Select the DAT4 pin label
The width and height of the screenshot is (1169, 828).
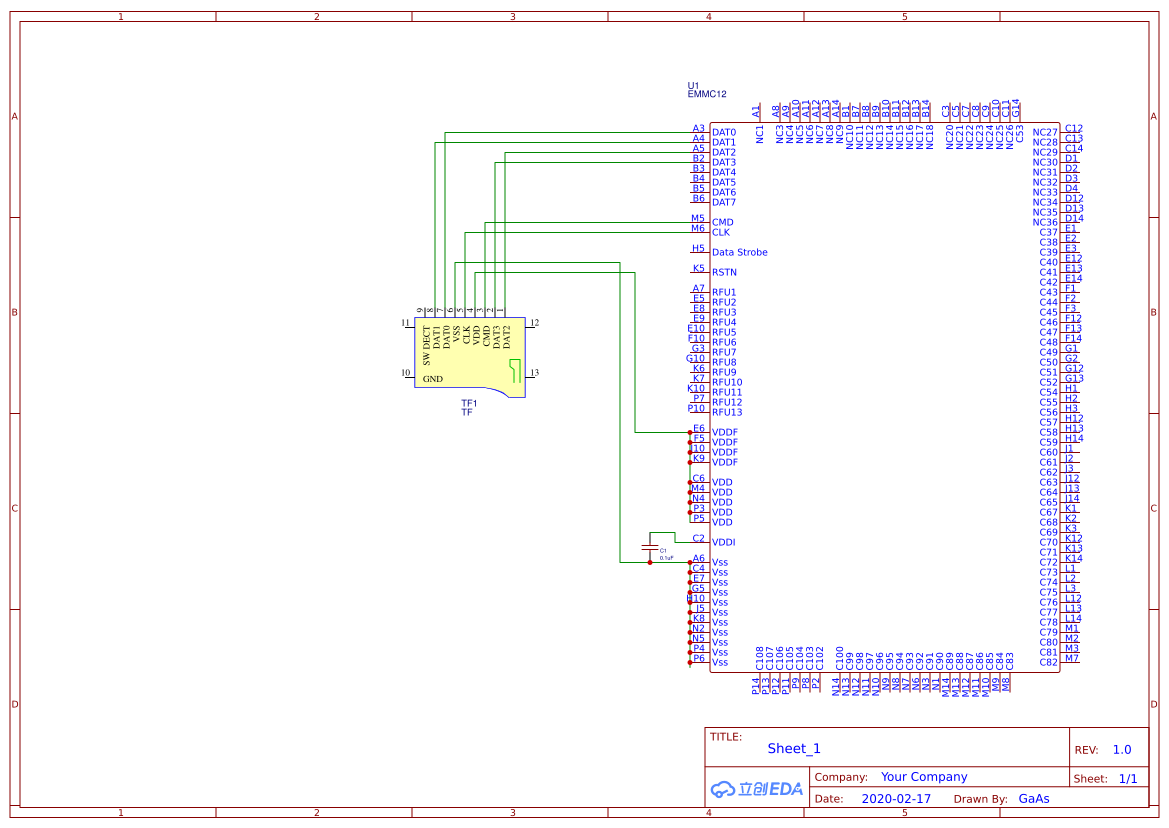pos(723,172)
